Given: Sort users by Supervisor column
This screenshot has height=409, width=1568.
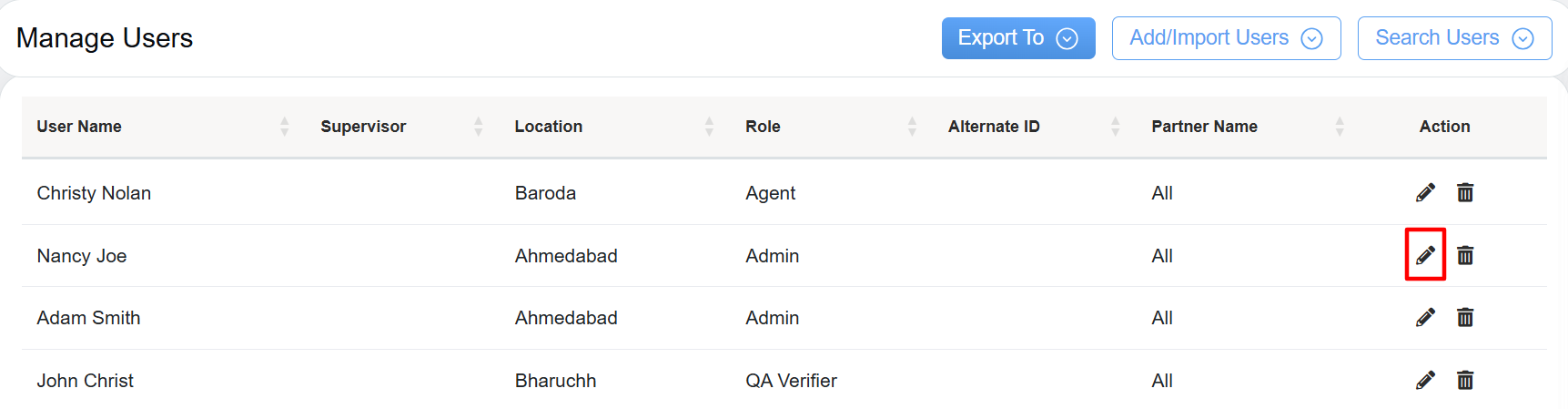Looking at the screenshot, I should coord(478,127).
